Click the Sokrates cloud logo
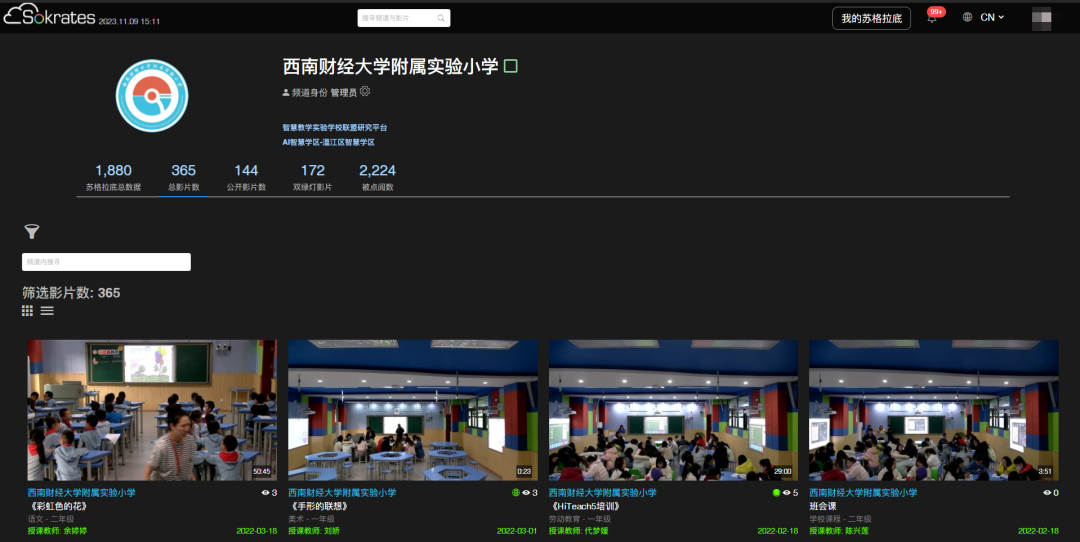The image size is (1080, 542). (48, 18)
